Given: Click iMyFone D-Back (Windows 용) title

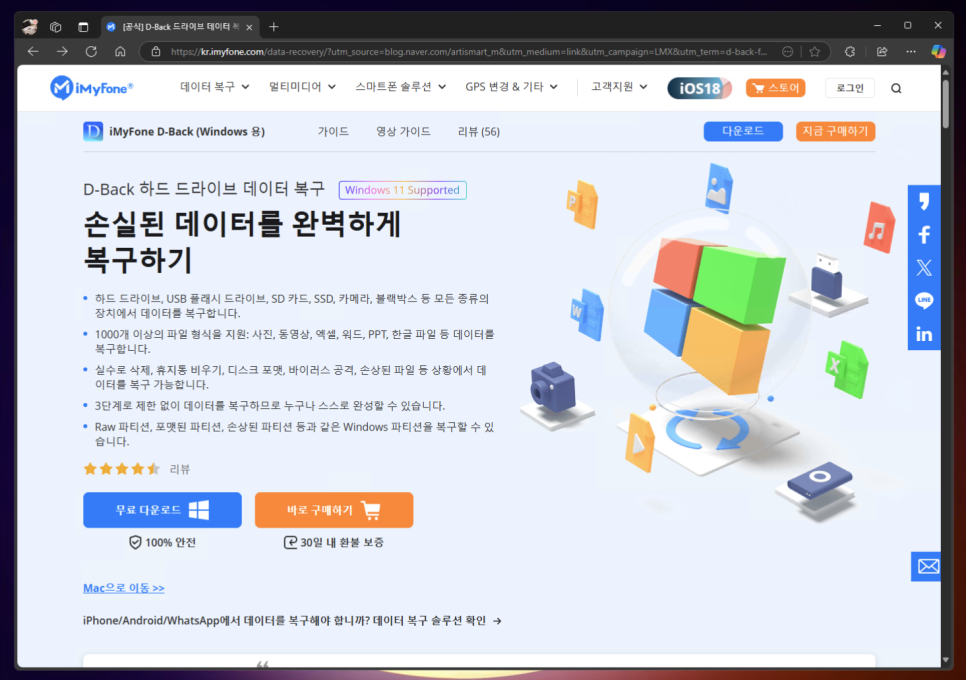Looking at the screenshot, I should click(187, 131).
